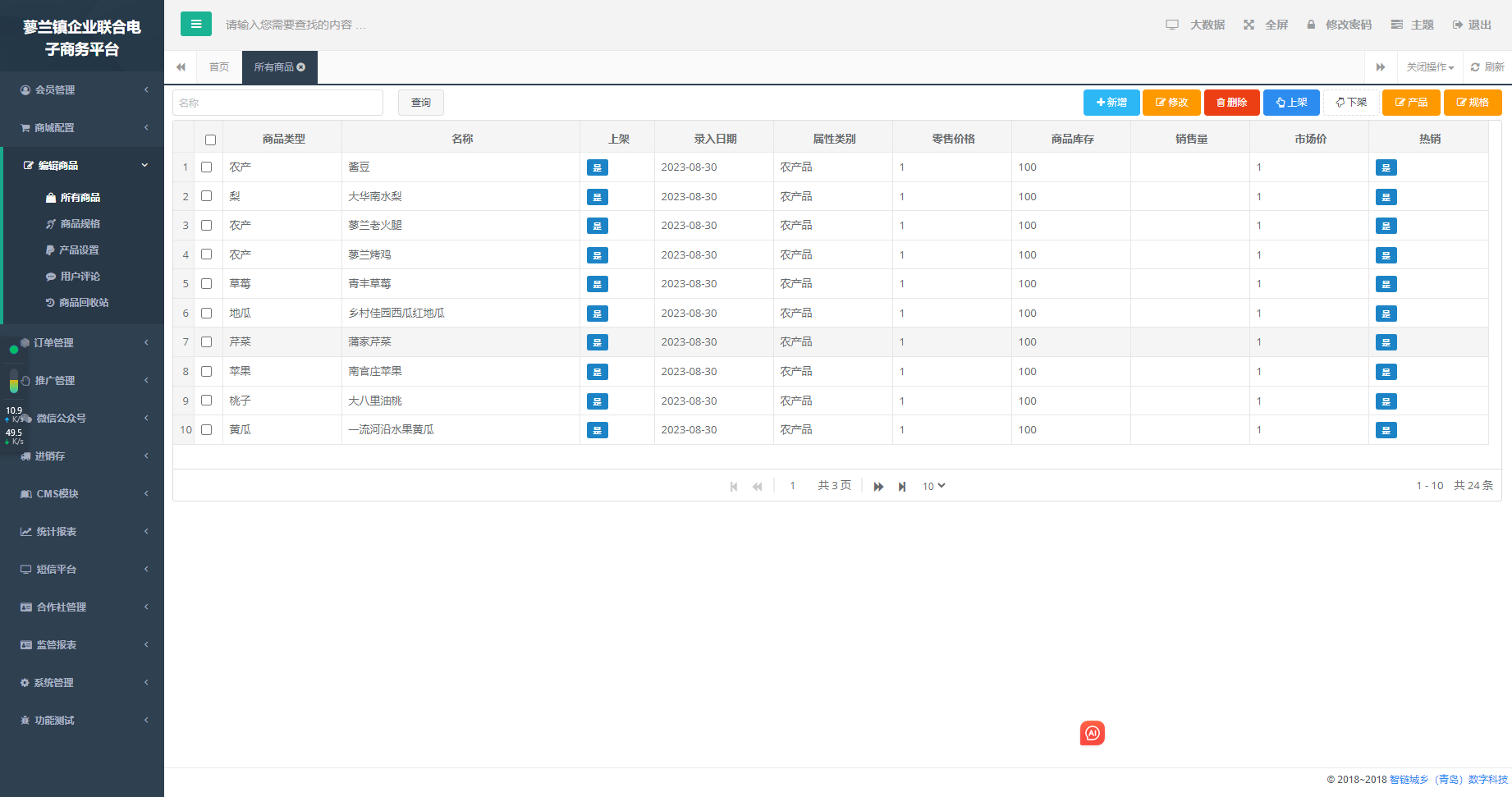This screenshot has width=1512, height=797.
Task: Check the row for 蓼兰老火腿
Action: (x=207, y=225)
